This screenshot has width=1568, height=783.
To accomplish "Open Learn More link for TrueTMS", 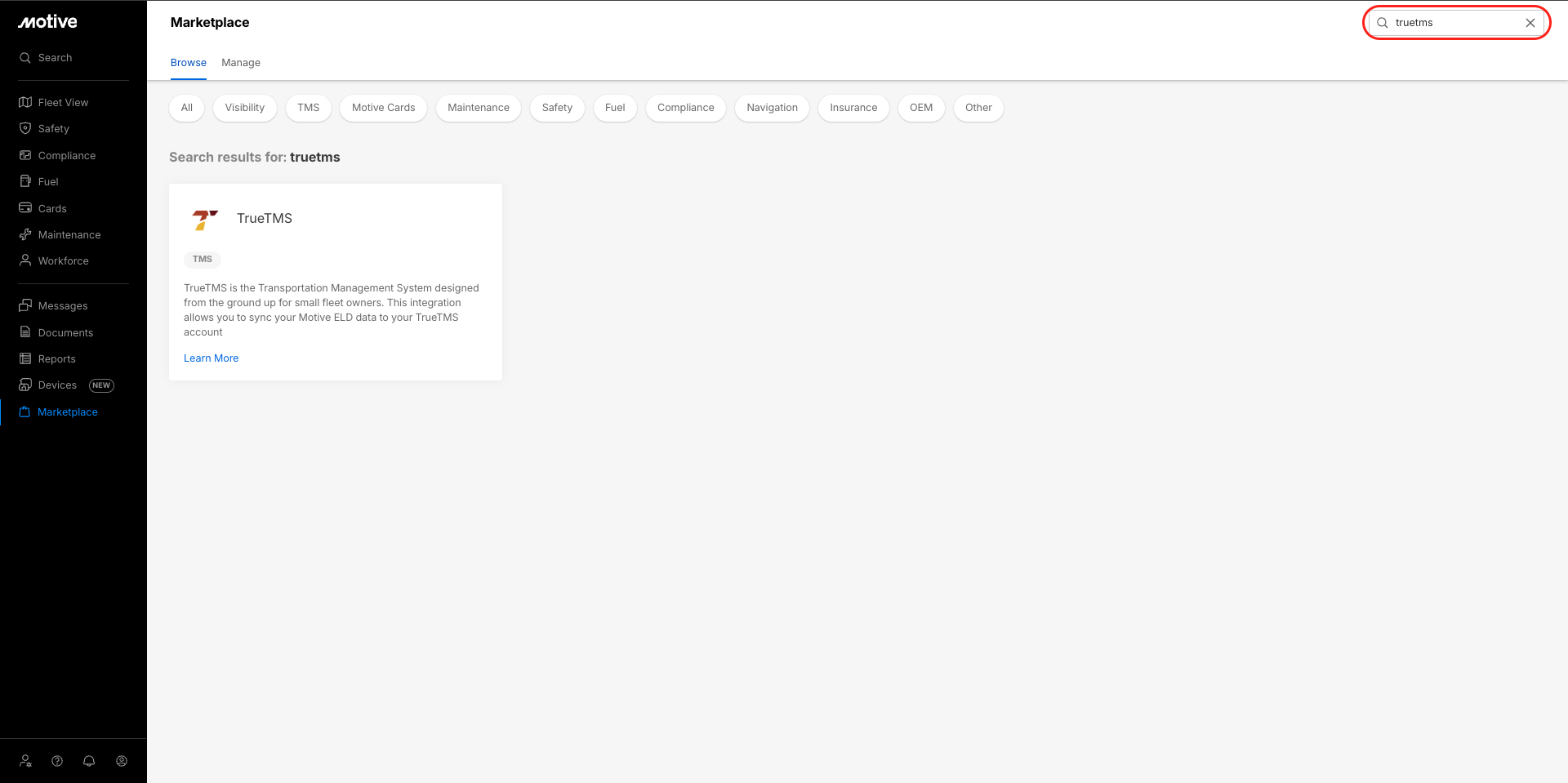I will coord(212,358).
